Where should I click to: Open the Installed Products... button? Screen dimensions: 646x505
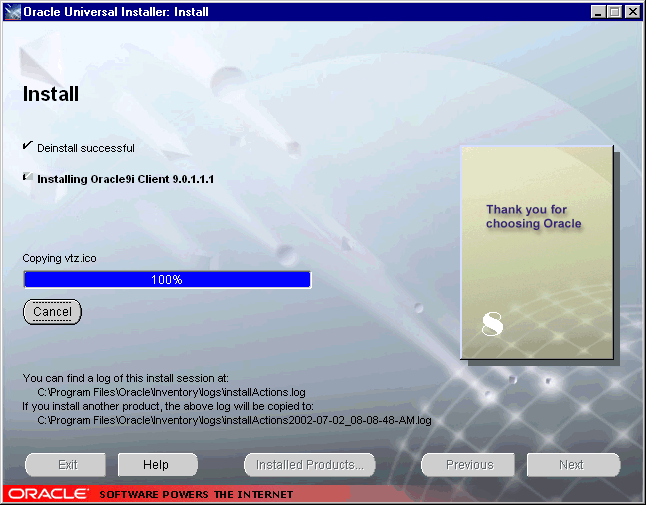310,465
